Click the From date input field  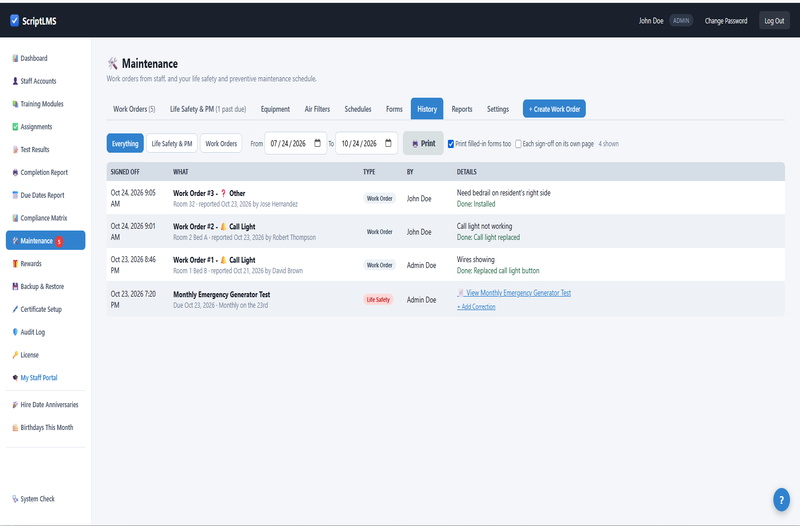pos(295,143)
